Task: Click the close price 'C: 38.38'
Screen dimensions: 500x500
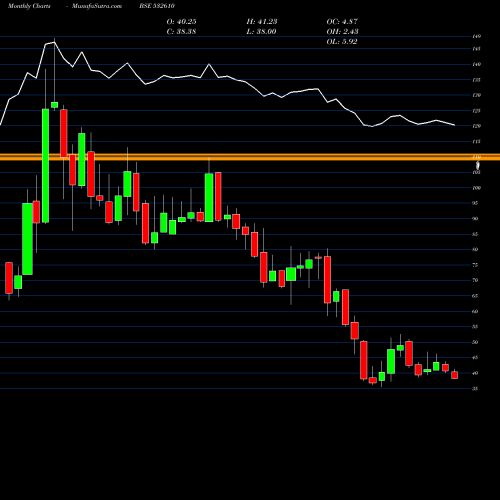Action: click(181, 32)
